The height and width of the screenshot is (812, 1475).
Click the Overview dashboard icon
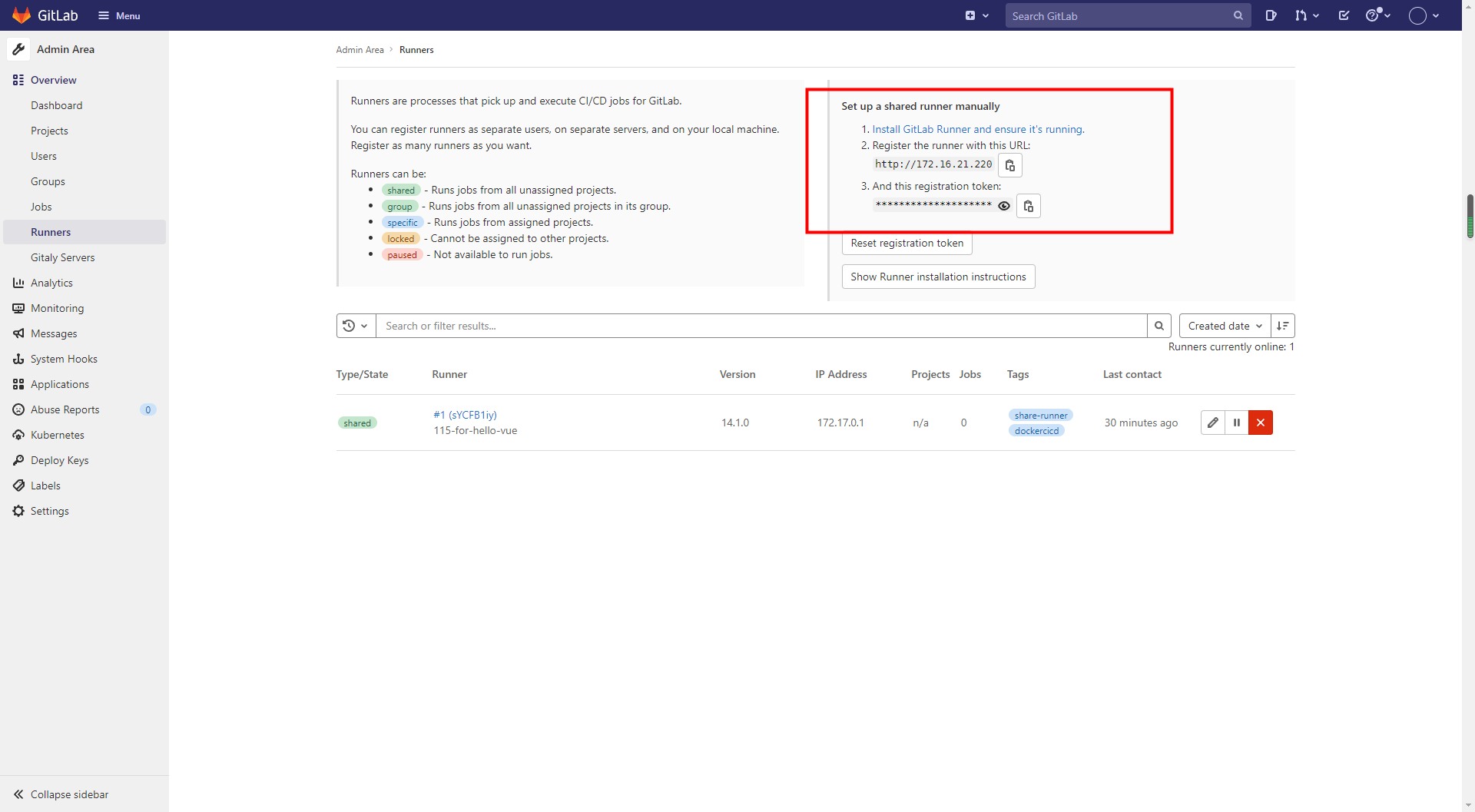(18, 80)
